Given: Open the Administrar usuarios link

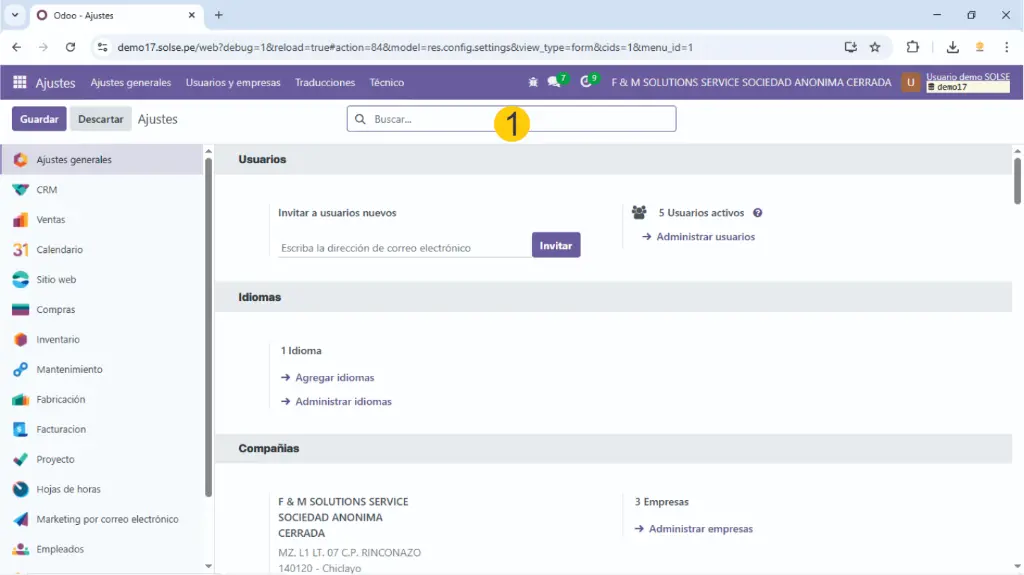Looking at the screenshot, I should tap(705, 237).
